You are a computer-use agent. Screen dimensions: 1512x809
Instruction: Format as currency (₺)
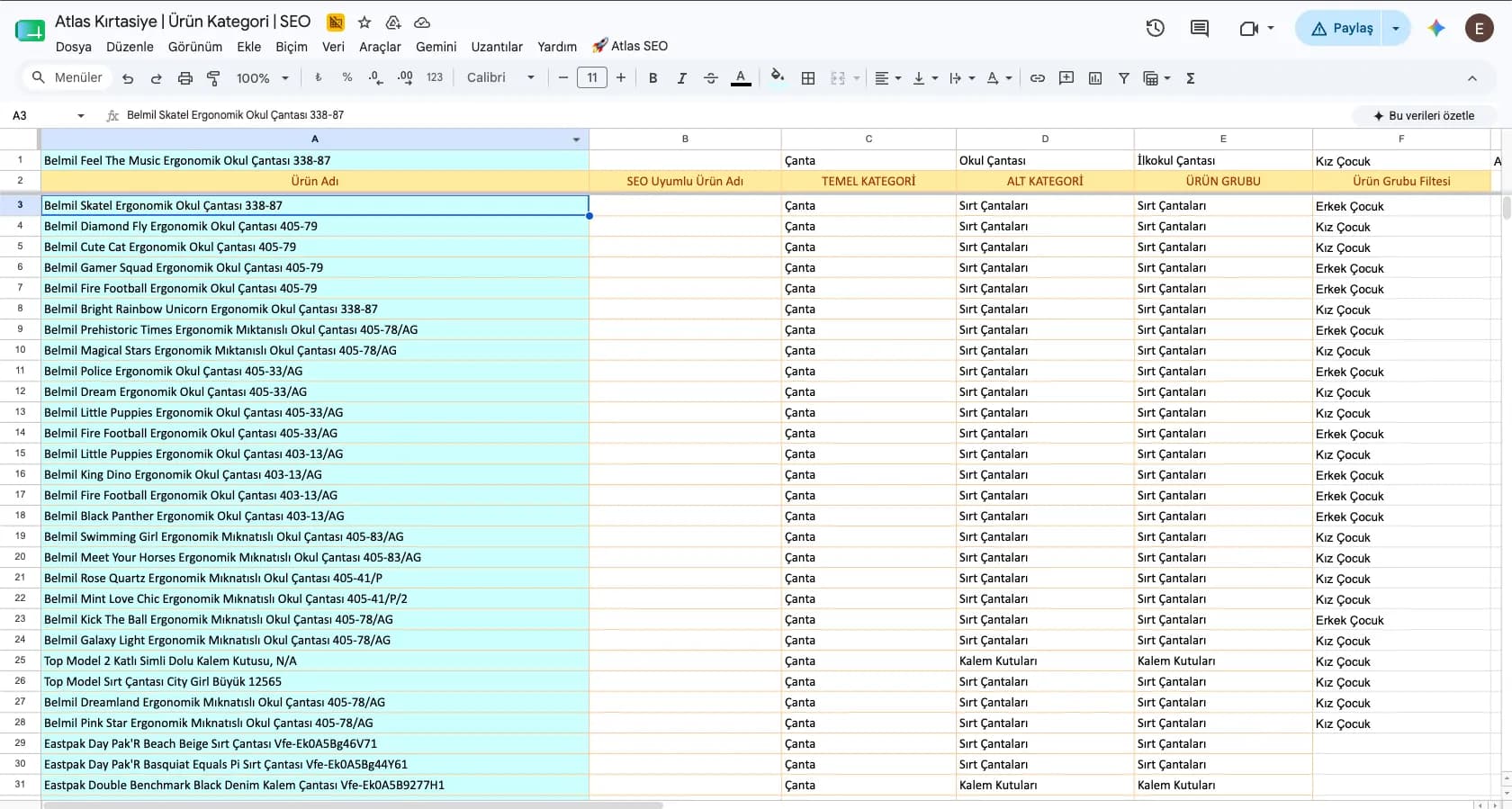(x=318, y=78)
